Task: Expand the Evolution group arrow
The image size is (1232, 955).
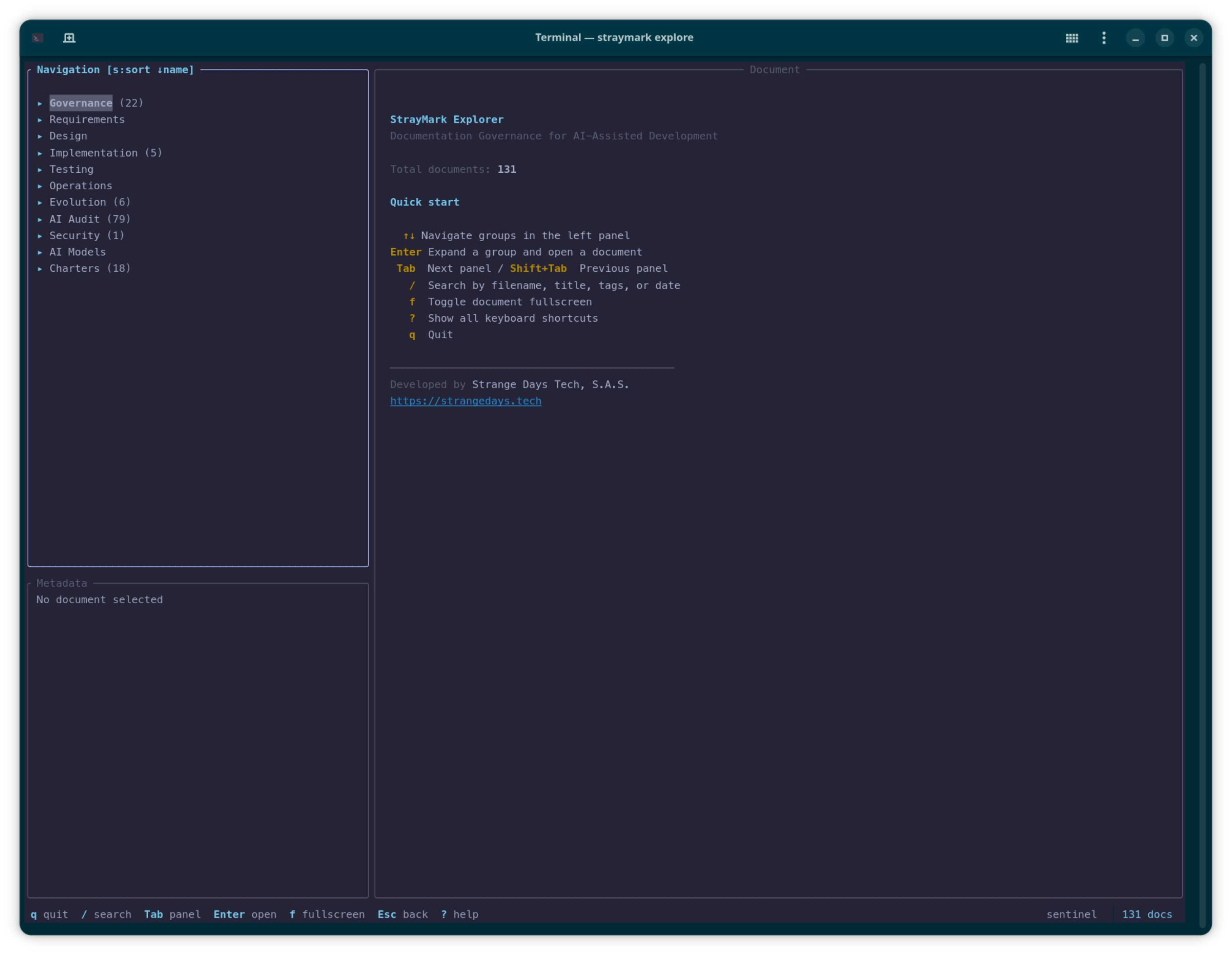Action: (x=40, y=202)
